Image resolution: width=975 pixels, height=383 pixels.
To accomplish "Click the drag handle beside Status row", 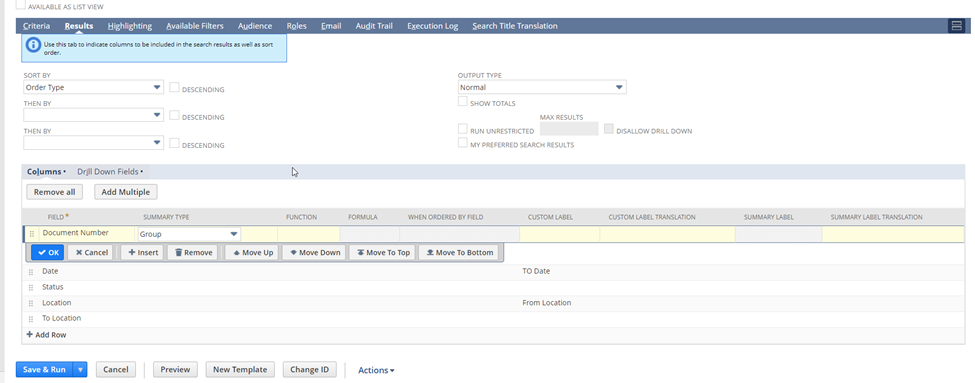I will 29,287.
